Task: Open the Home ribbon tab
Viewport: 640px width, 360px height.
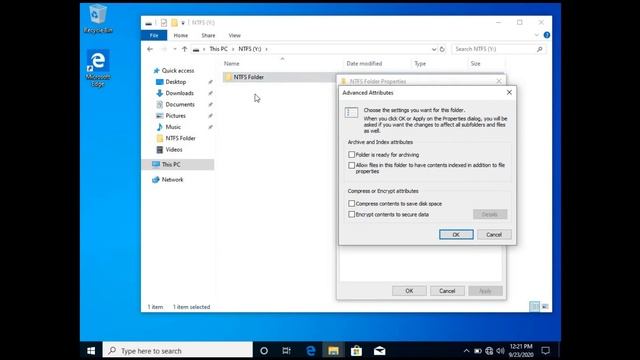Action: pos(181,36)
